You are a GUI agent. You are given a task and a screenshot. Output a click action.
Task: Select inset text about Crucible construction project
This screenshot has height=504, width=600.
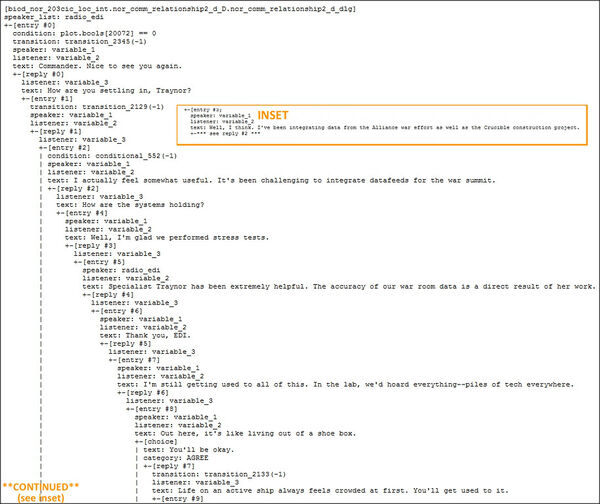(x=385, y=127)
